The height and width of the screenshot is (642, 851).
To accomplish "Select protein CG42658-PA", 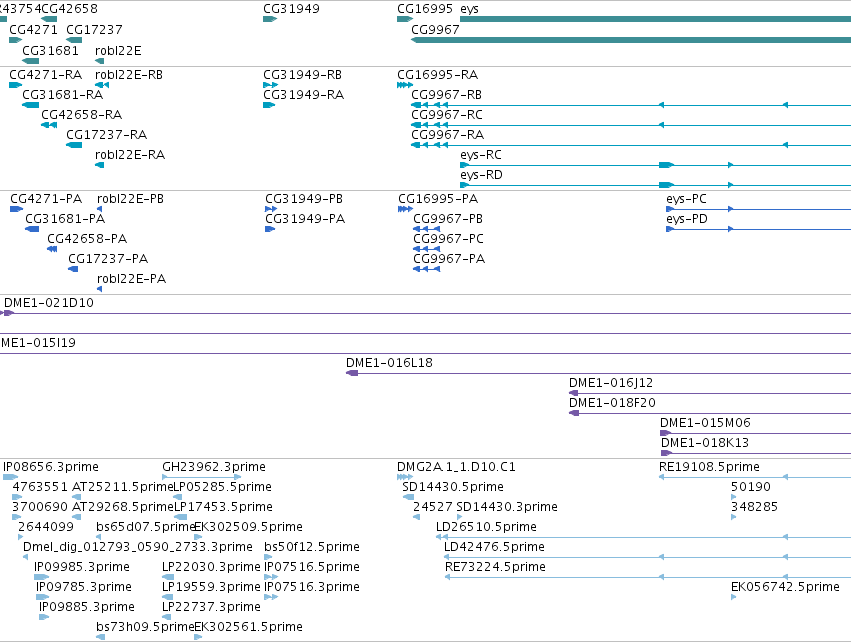I will tap(87, 239).
